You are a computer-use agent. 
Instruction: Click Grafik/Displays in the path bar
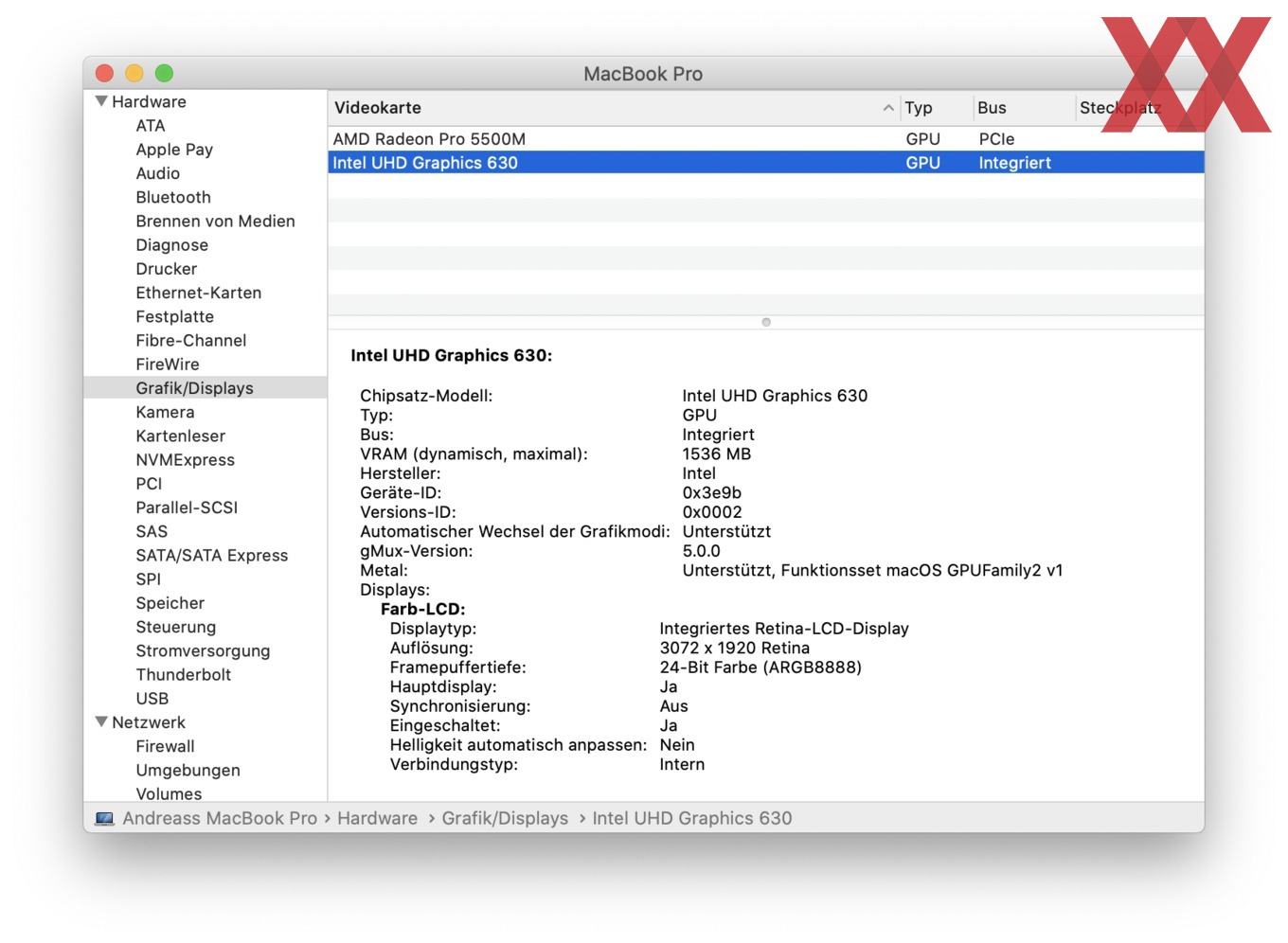pyautogui.click(x=505, y=818)
